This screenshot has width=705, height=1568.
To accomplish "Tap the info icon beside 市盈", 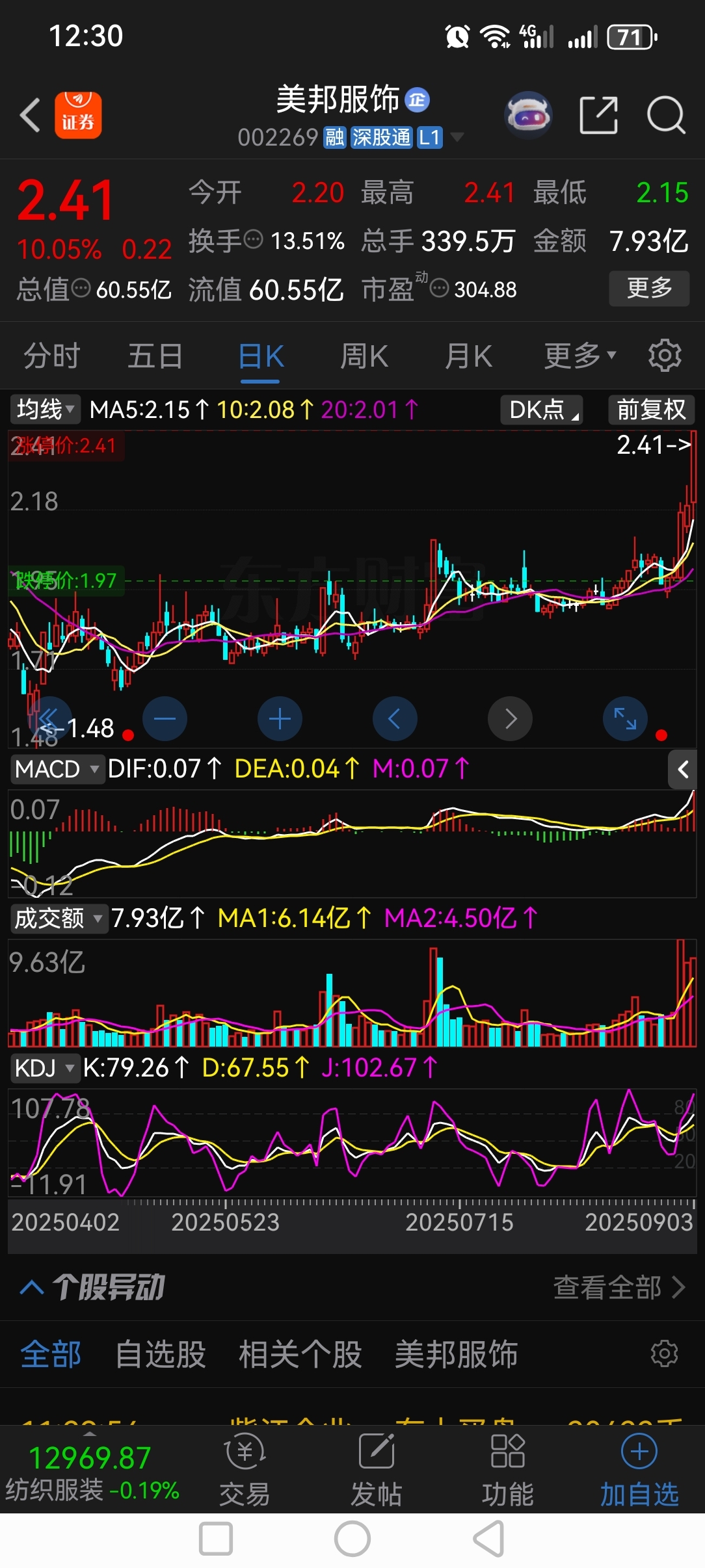I will pos(440,288).
